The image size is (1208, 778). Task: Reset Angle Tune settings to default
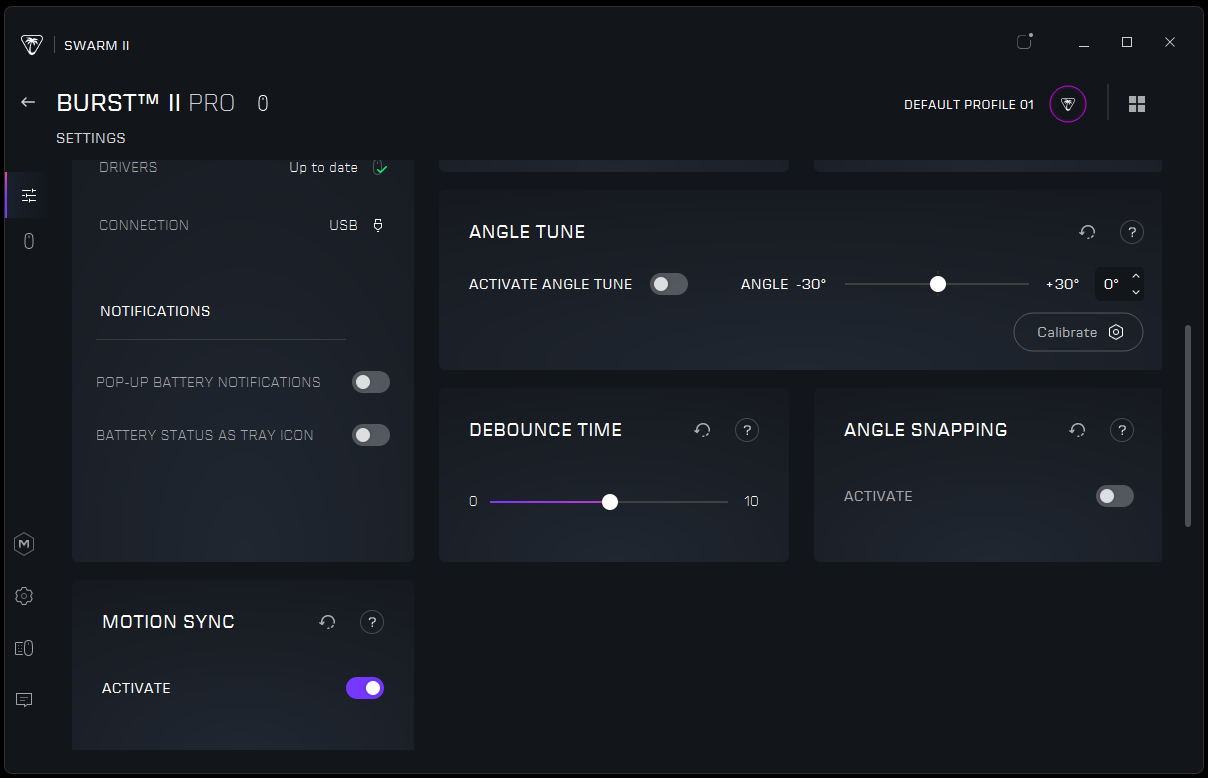coord(1087,232)
